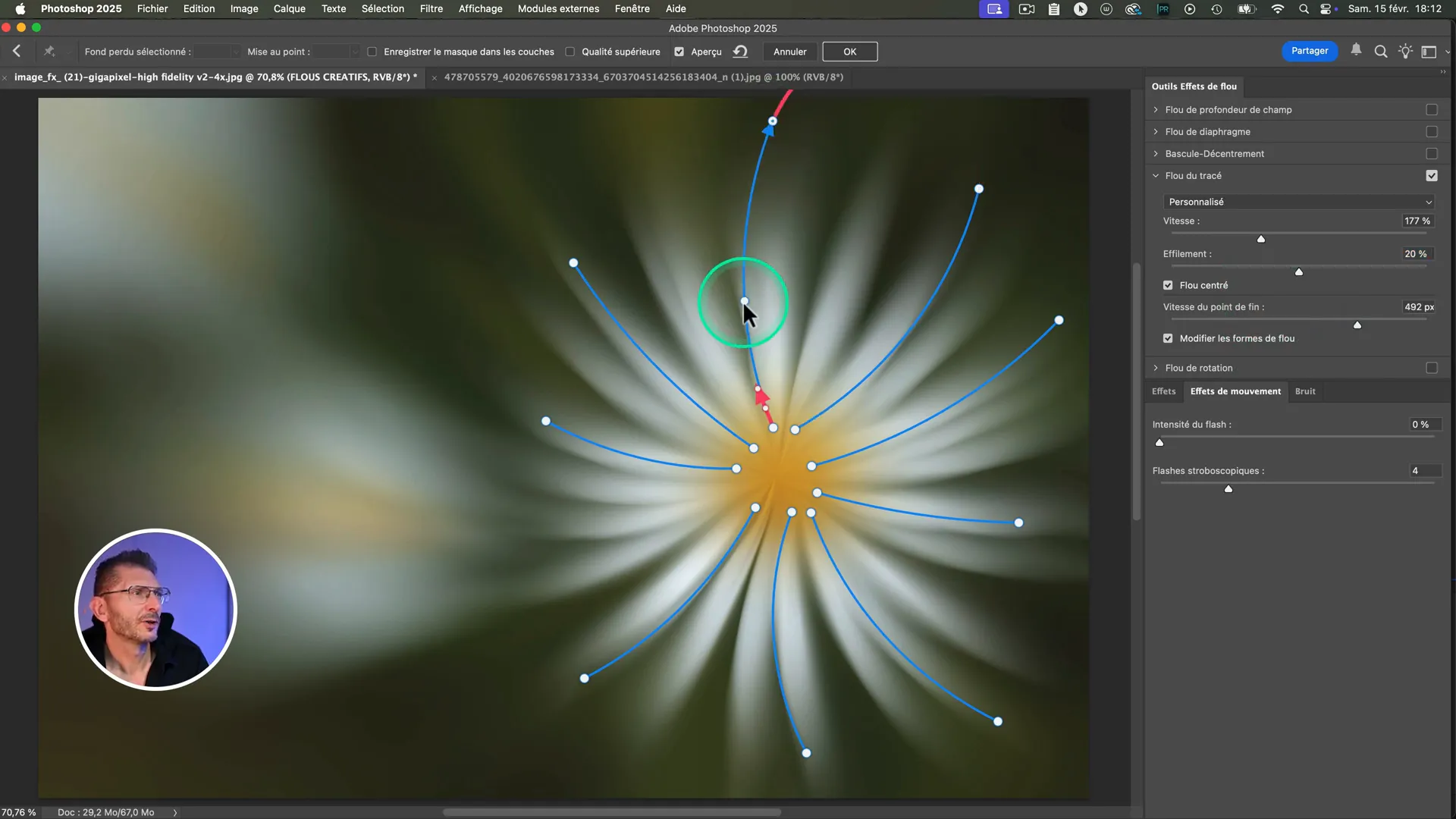The image size is (1456, 819).
Task: Click the reset arrow next to Aperçu
Action: 740,52
